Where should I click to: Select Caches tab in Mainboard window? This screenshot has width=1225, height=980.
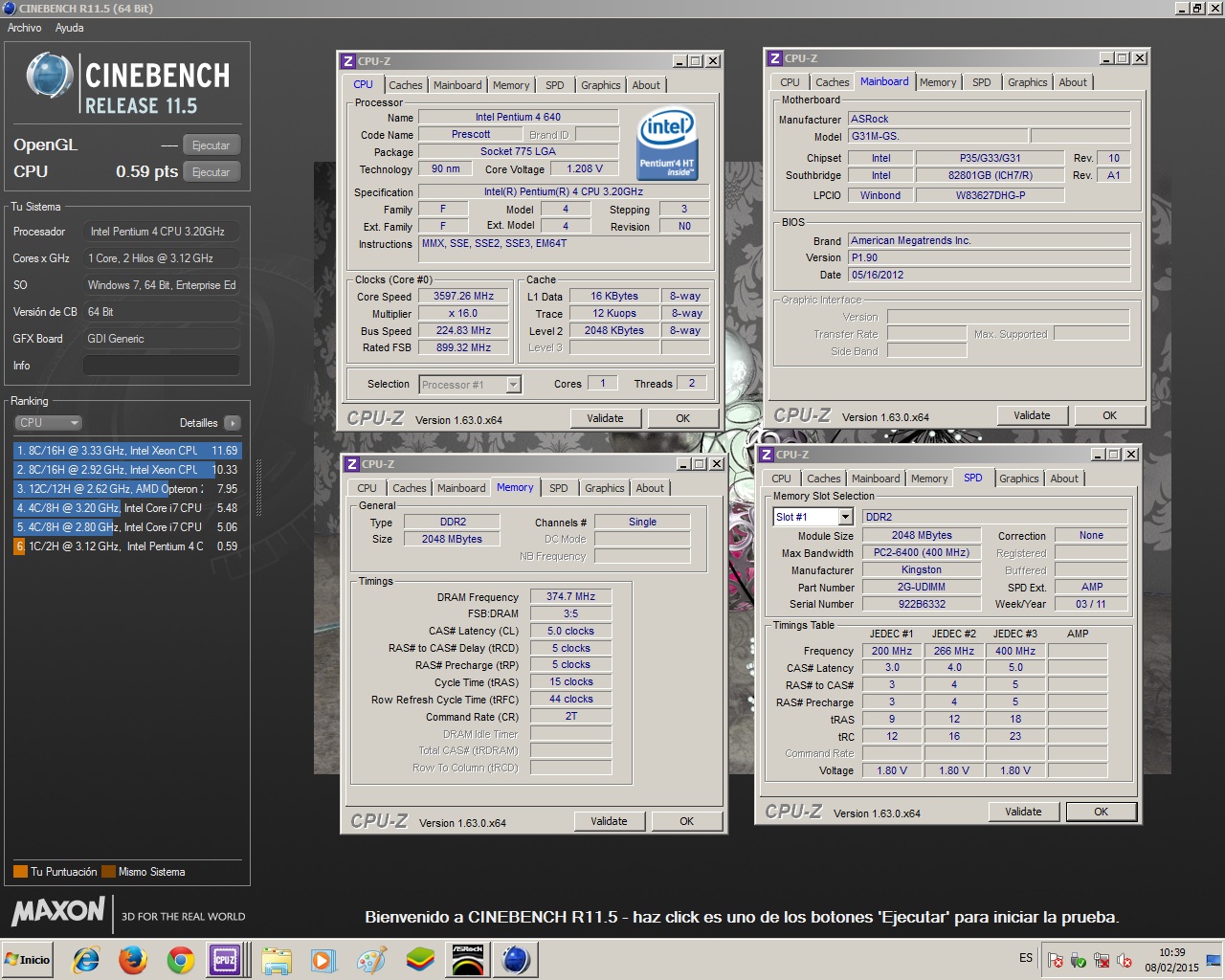832,82
